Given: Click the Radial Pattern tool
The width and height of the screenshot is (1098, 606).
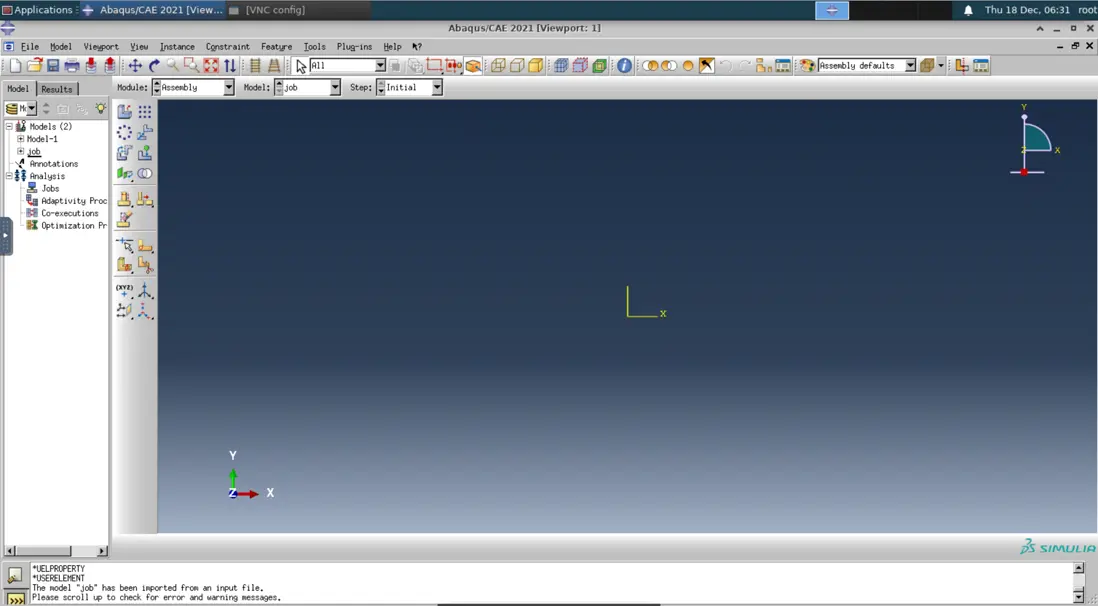Looking at the screenshot, I should [x=125, y=132].
